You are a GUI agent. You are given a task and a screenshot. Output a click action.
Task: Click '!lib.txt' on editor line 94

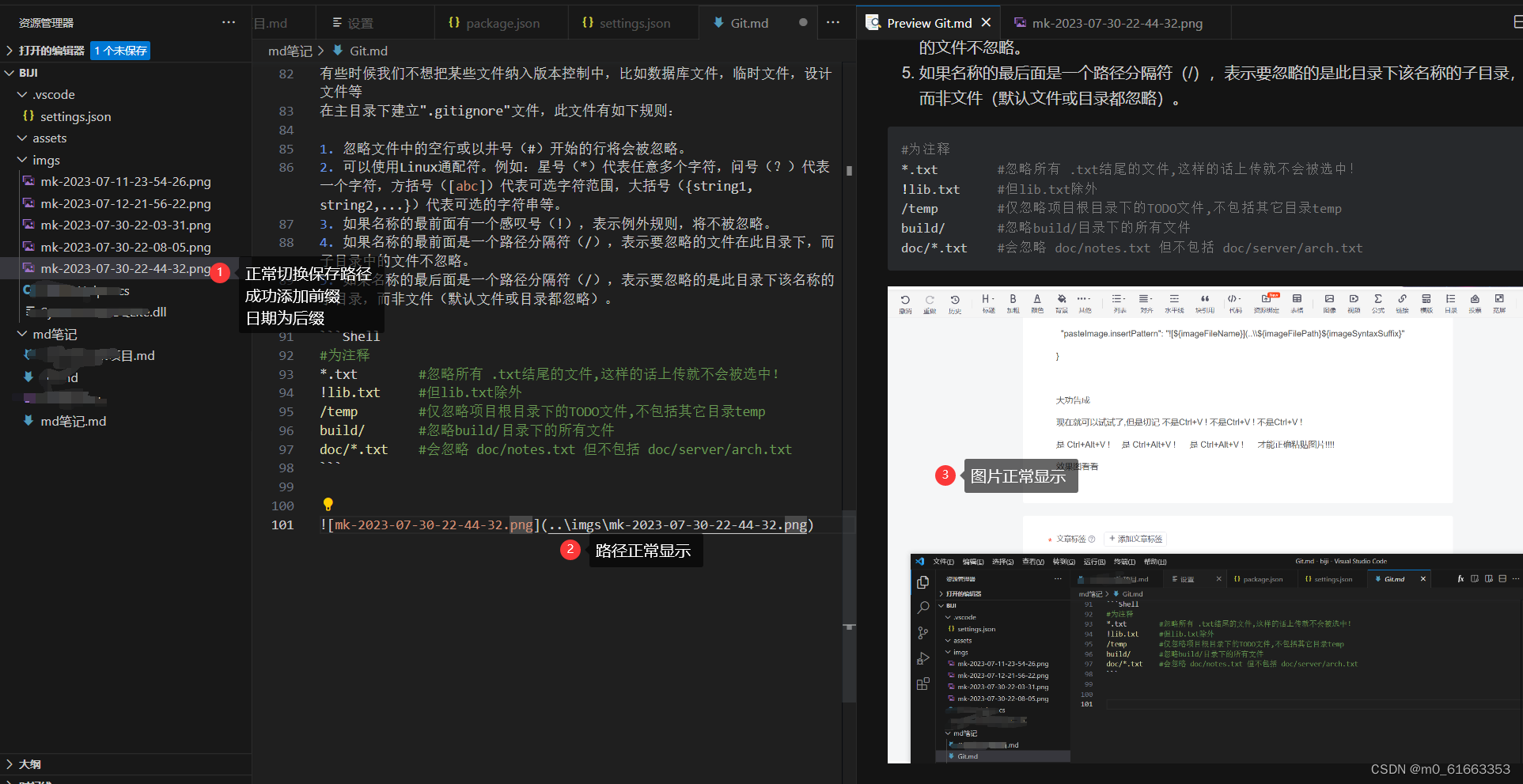(350, 392)
